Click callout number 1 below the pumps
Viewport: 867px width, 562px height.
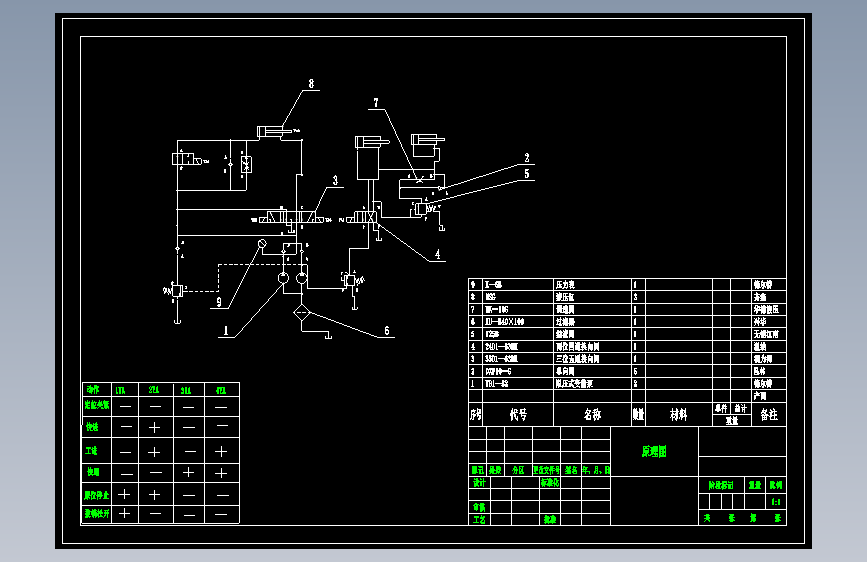(x=226, y=331)
